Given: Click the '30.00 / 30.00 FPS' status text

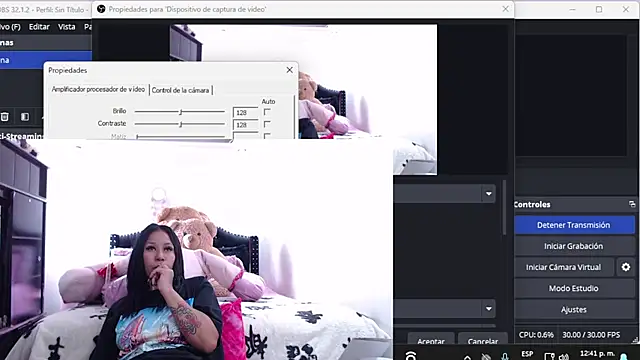Looking at the screenshot, I should coord(591,335).
